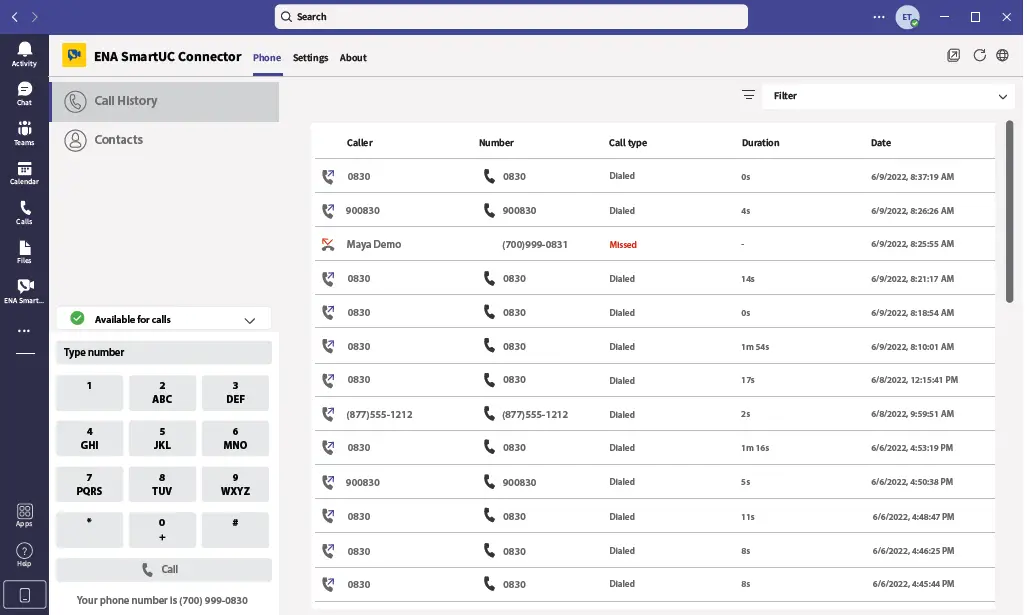Open the language globe icon
Screen dimensions: 1027x615
click(1002, 55)
